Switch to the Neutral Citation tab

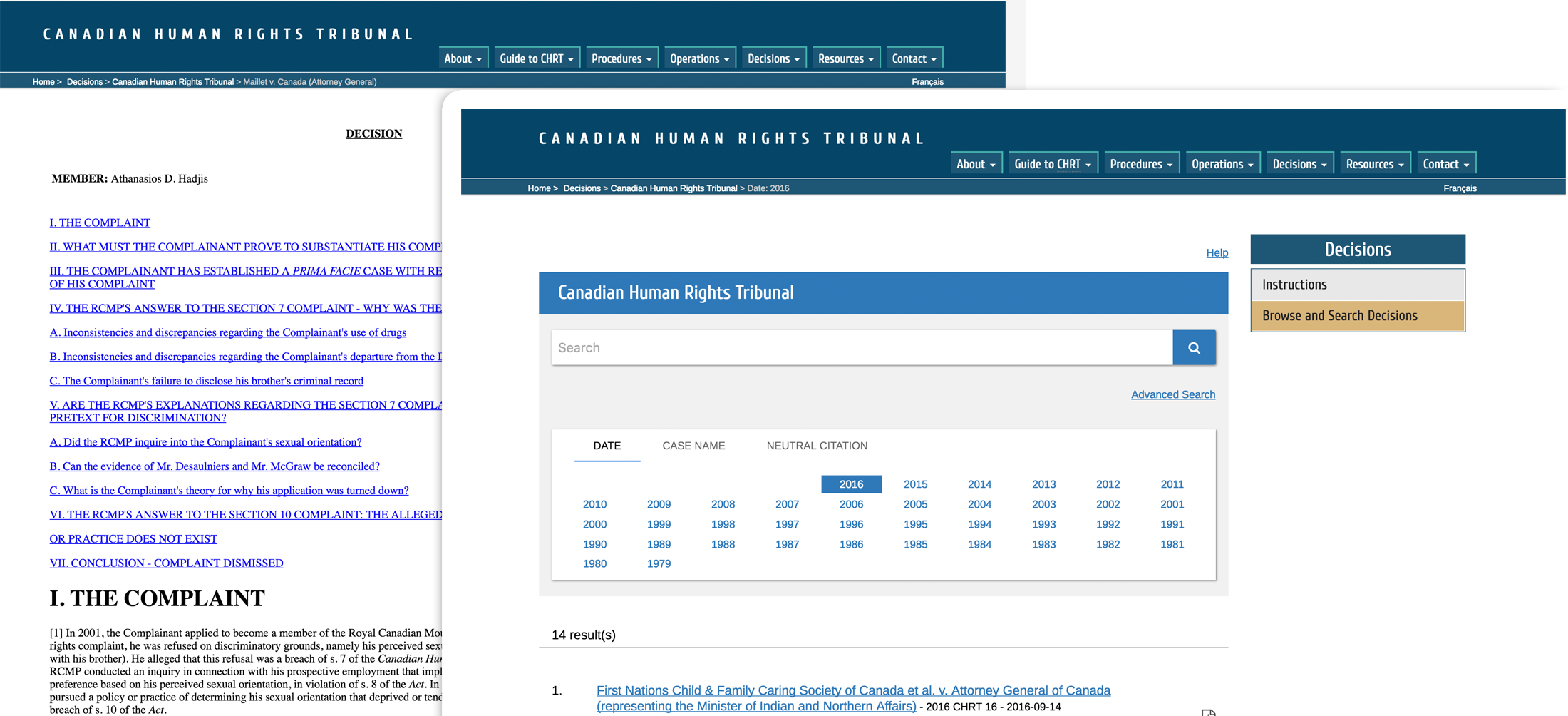tap(817, 446)
